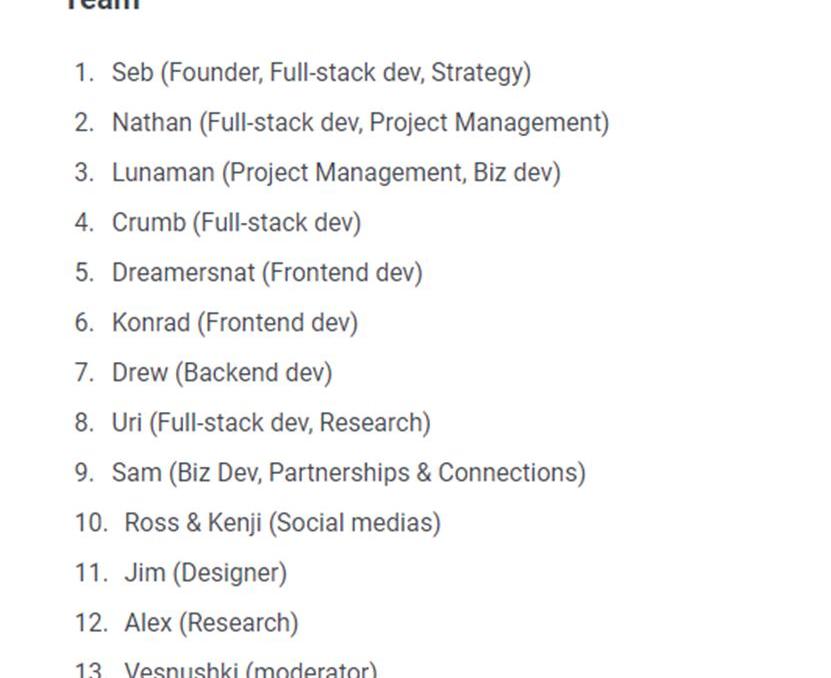Select the Nathan Project Management line
The image size is (831, 678).
[360, 123]
